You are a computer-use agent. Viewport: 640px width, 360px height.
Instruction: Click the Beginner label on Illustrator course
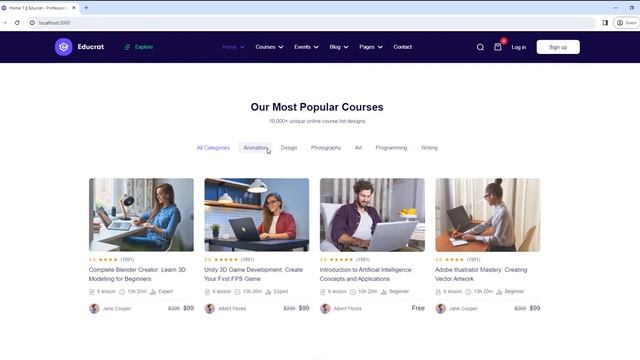tap(514, 291)
